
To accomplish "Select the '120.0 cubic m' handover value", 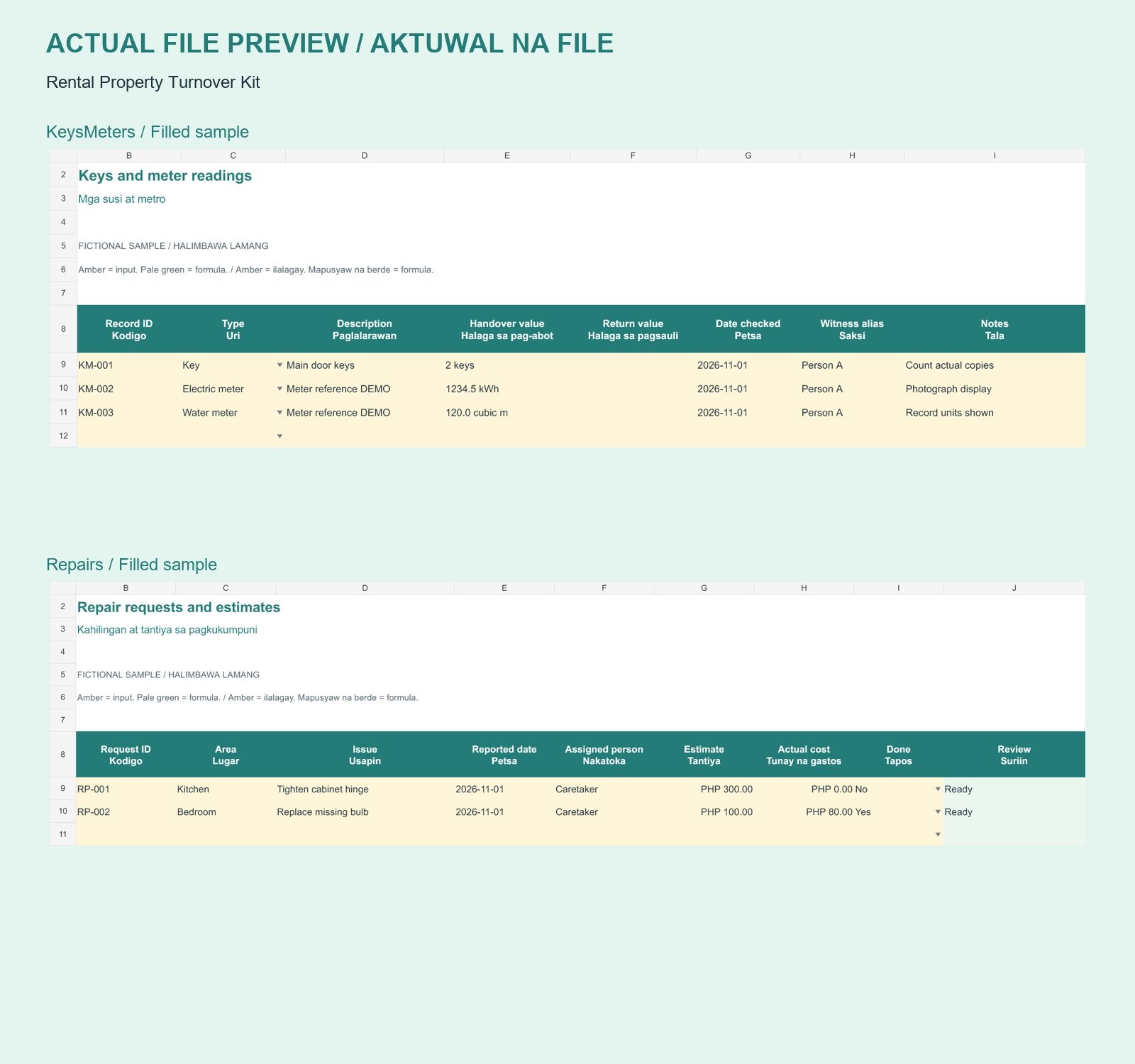I will [506, 413].
